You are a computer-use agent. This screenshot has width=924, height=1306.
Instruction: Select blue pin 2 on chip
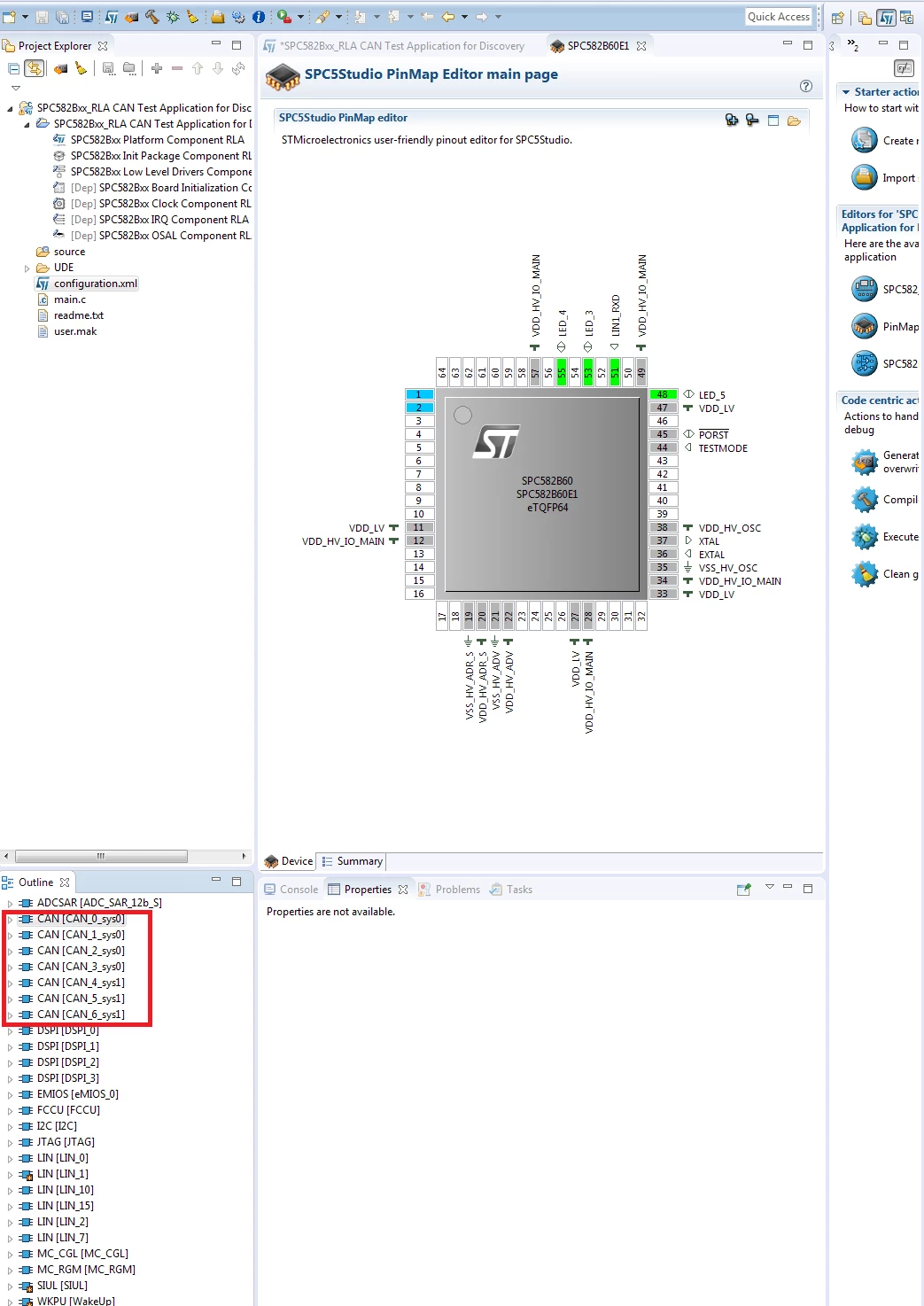419,408
